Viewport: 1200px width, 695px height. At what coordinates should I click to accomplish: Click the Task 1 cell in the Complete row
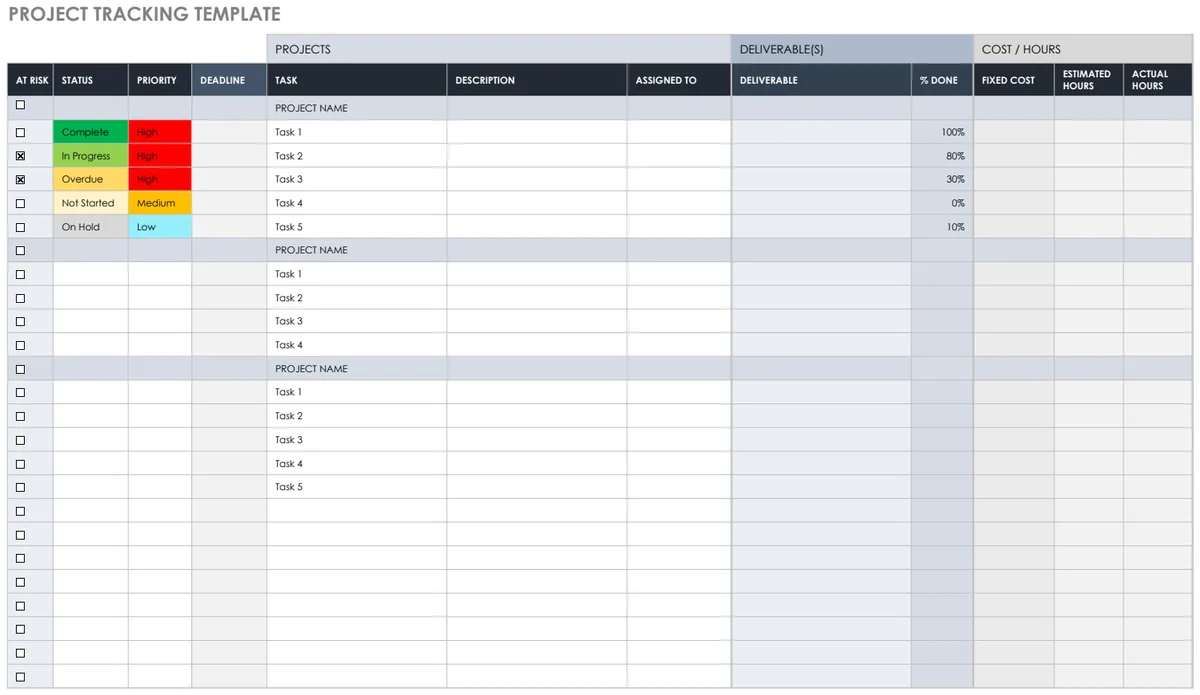[x=357, y=132]
